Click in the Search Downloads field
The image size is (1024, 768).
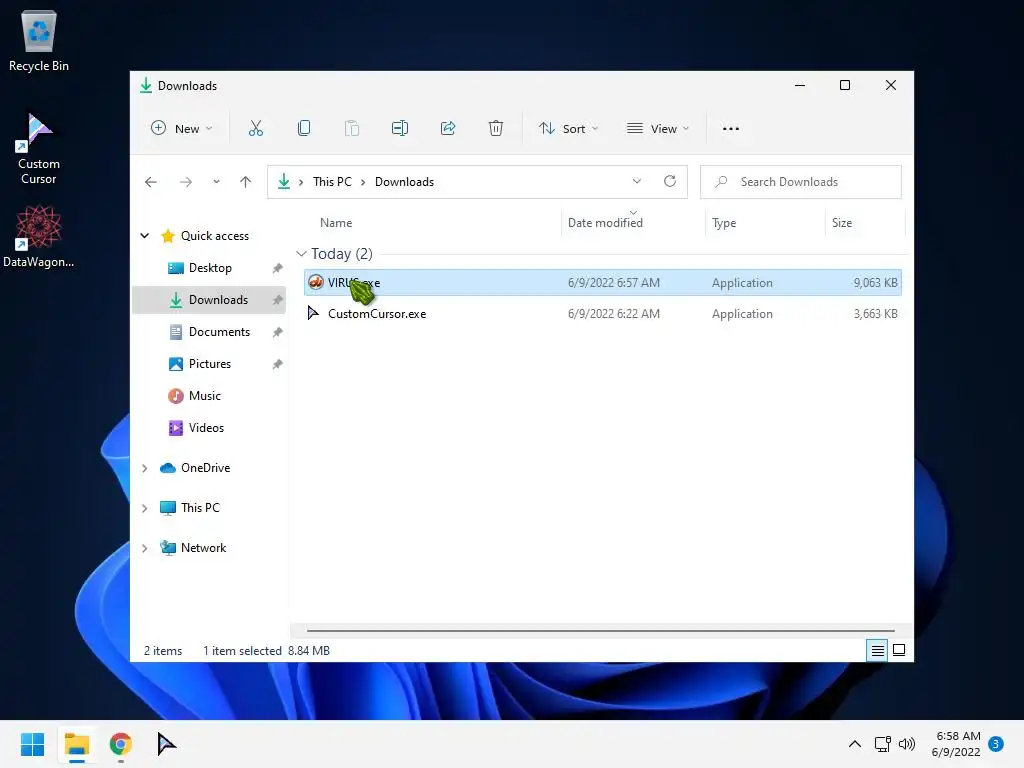tap(801, 182)
